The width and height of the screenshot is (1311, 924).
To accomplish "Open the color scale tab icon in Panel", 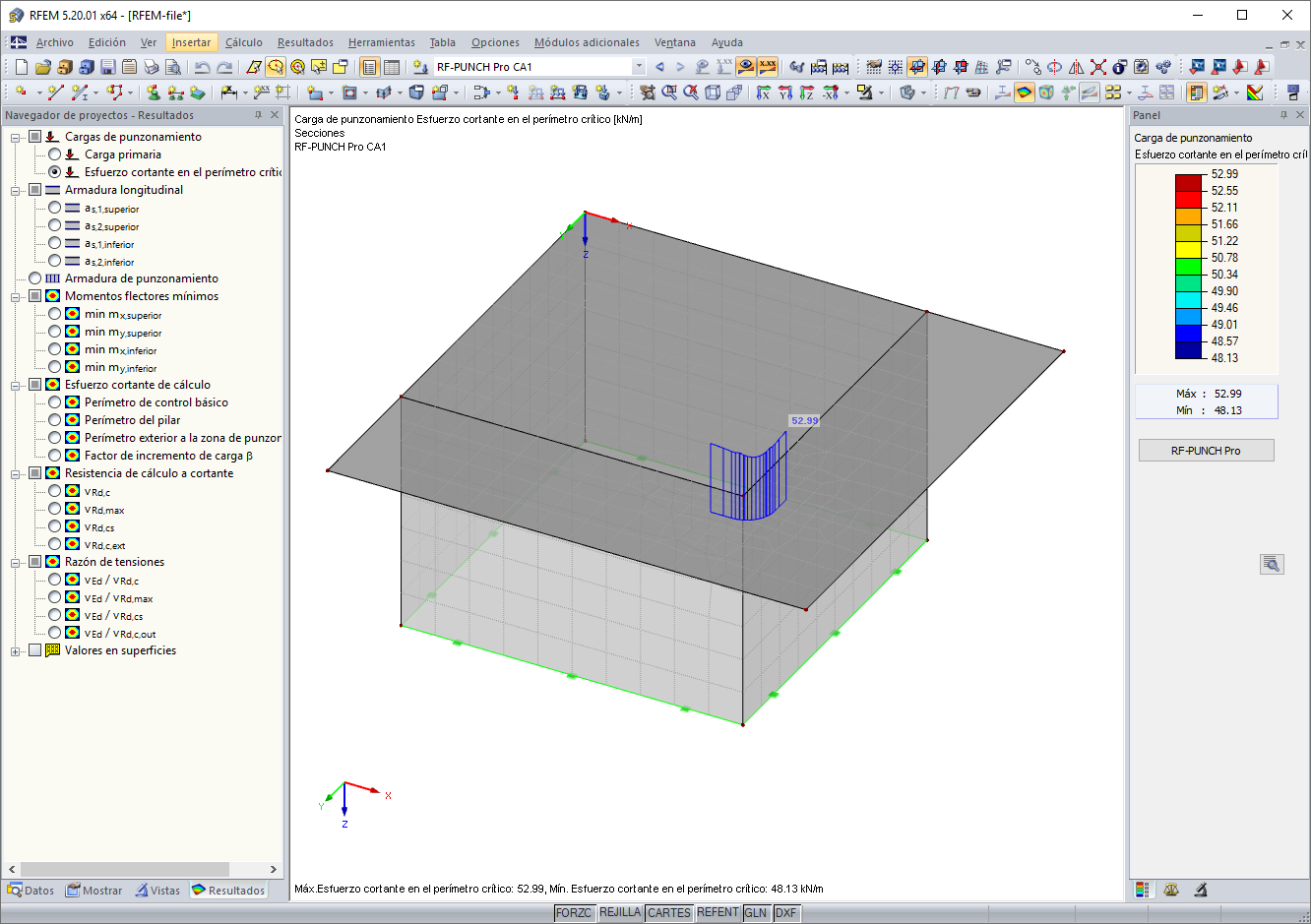I will tap(1142, 890).
